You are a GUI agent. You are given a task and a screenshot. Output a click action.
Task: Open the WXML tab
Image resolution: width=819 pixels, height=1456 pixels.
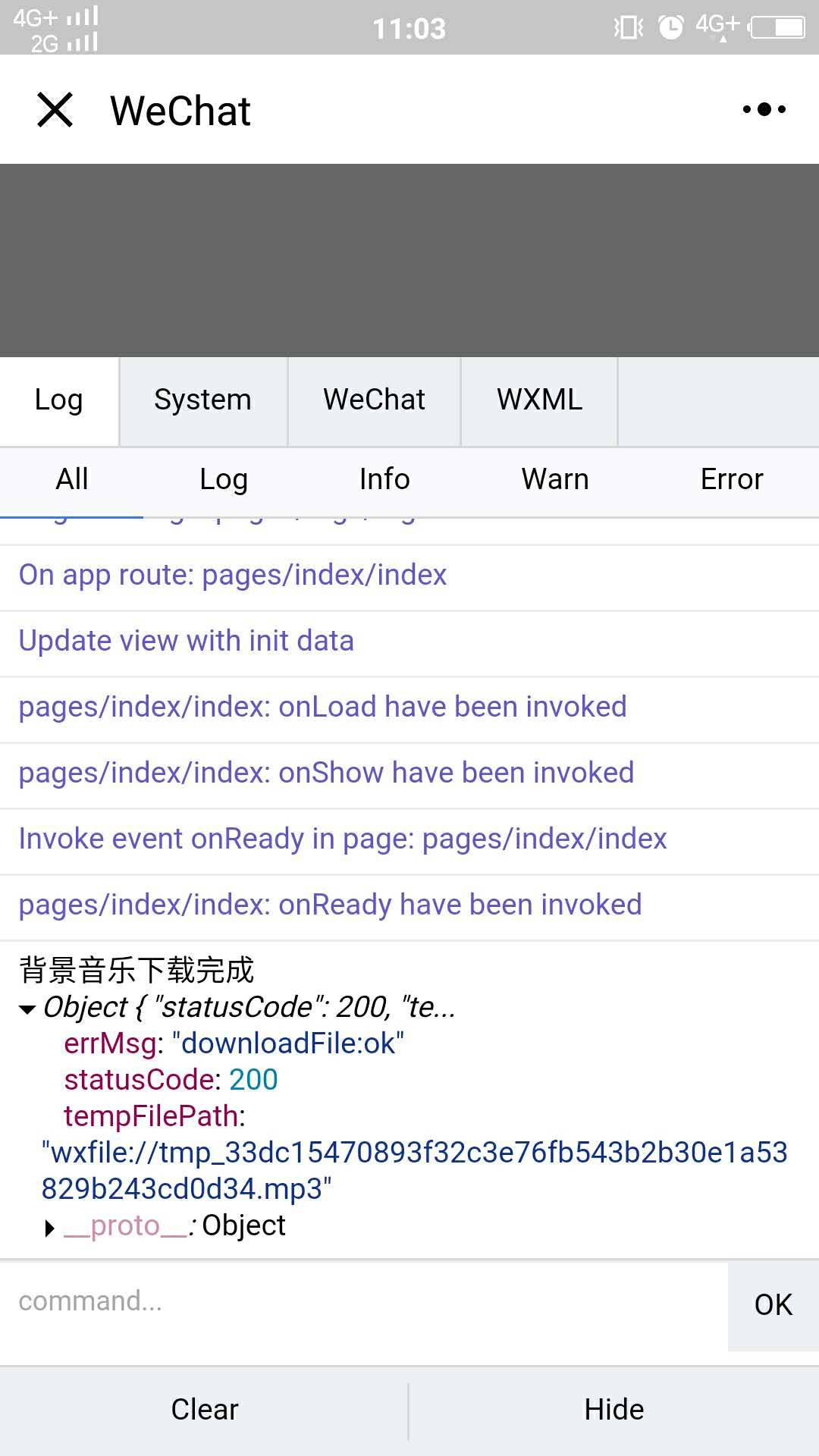tap(540, 400)
